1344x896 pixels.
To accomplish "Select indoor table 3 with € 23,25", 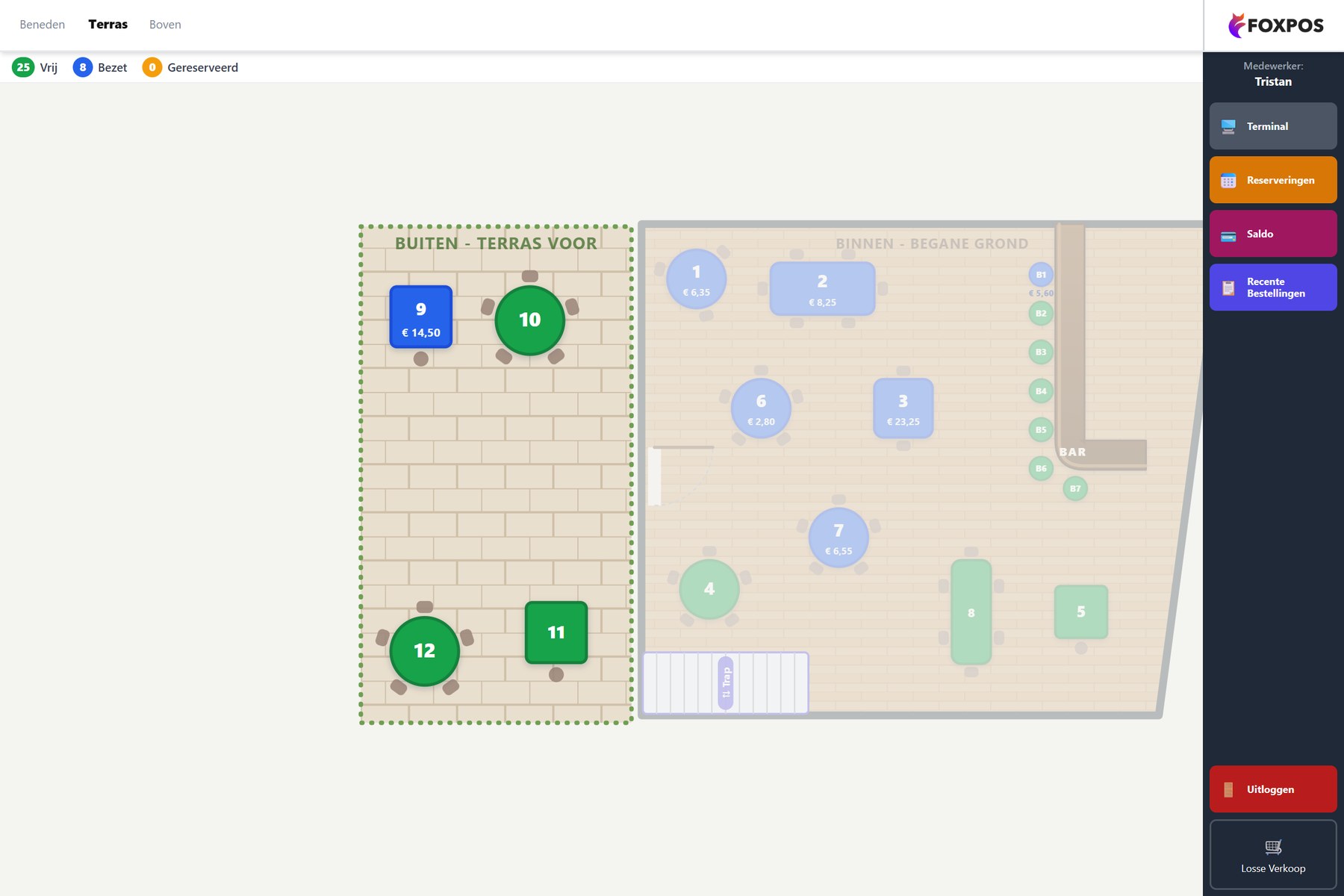I will [903, 408].
